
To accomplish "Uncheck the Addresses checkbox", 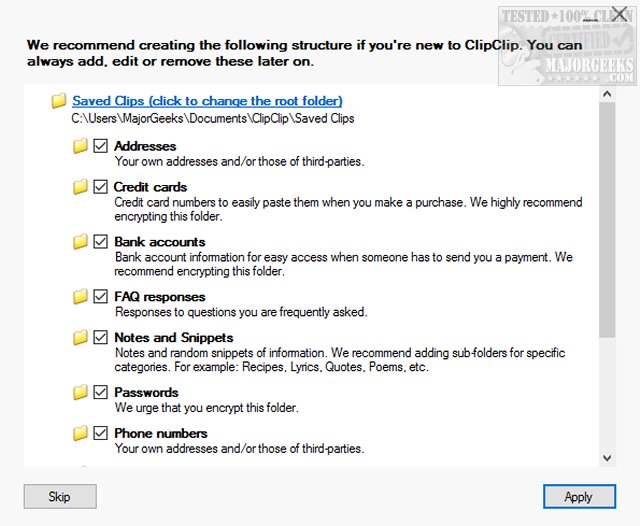I will 100,146.
